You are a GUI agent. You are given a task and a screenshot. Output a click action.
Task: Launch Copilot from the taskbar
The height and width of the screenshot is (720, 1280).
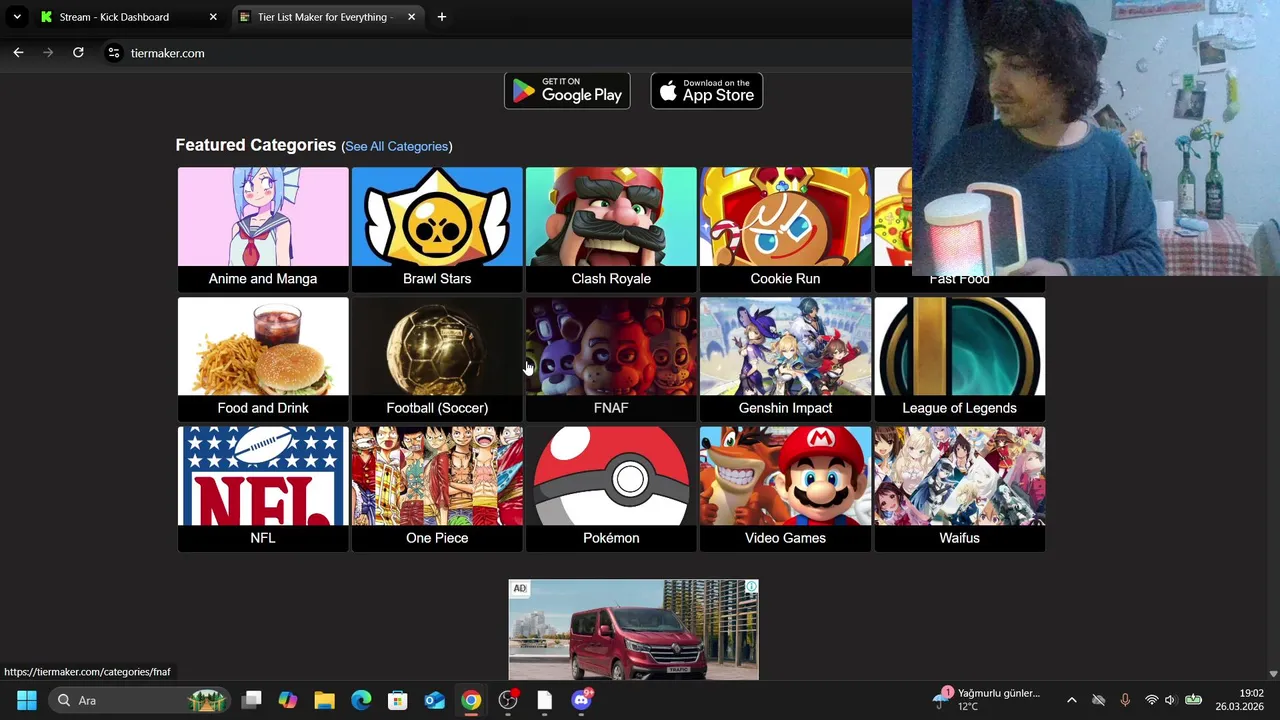[288, 700]
